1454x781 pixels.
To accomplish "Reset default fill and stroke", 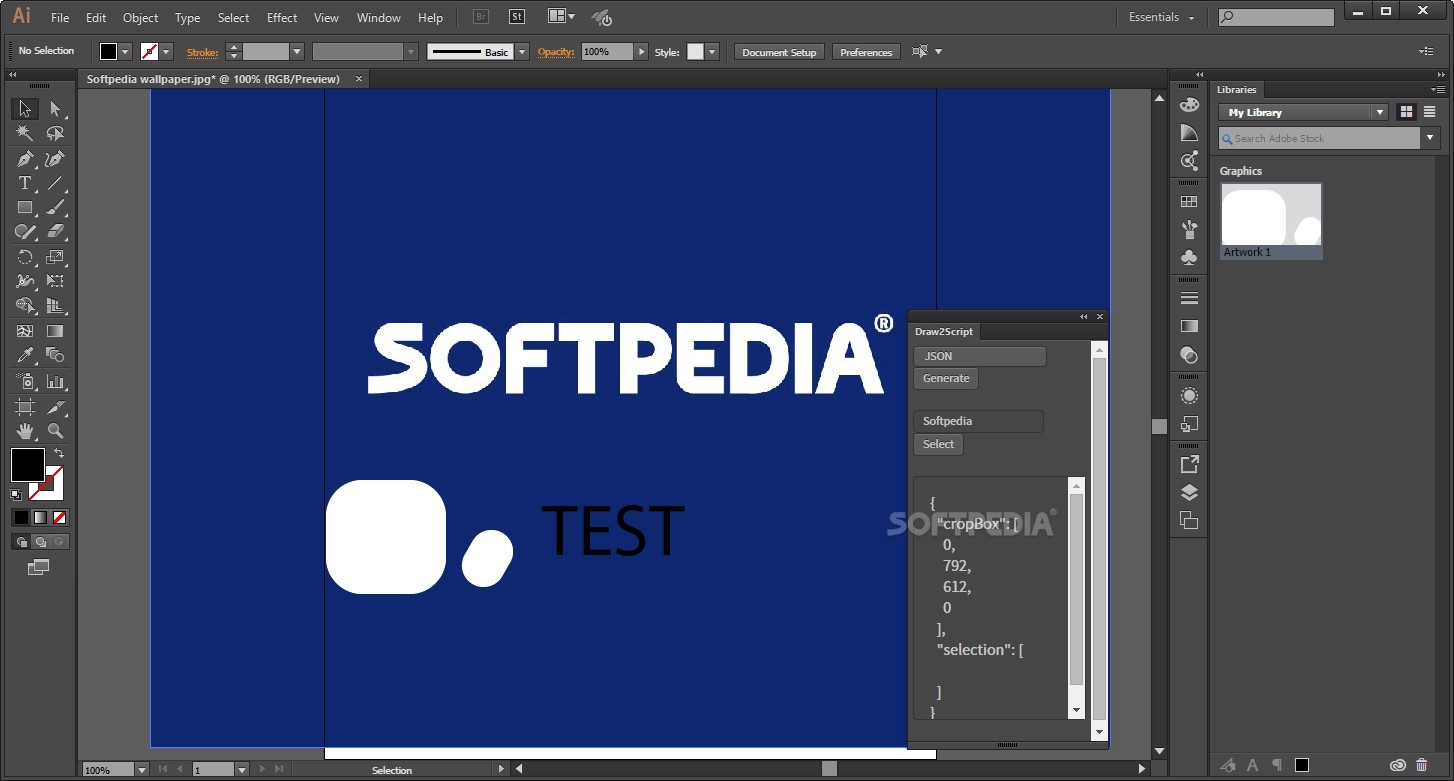I will pos(16,494).
